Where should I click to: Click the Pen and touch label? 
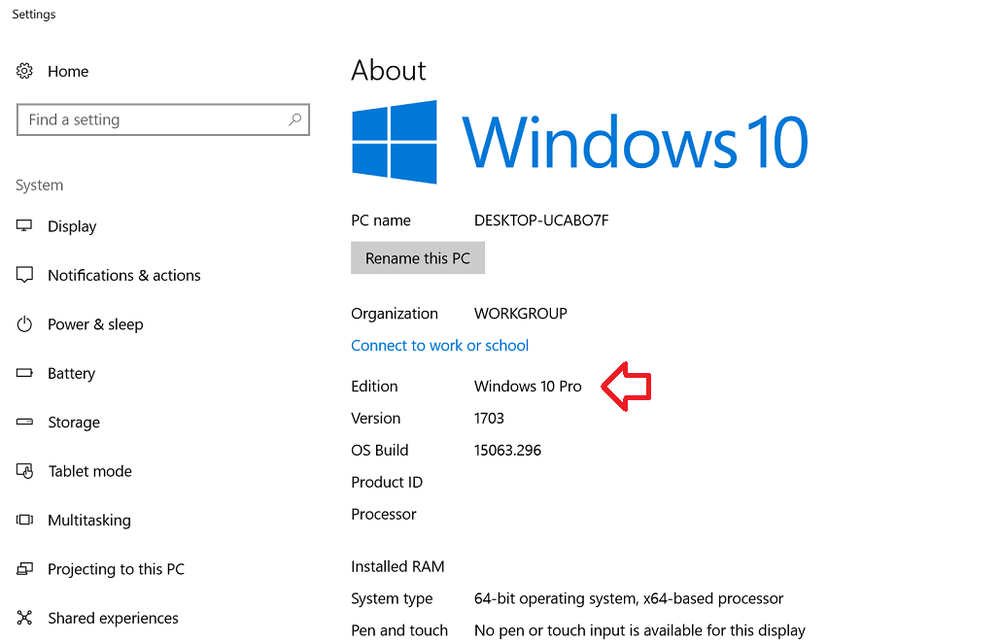399,631
